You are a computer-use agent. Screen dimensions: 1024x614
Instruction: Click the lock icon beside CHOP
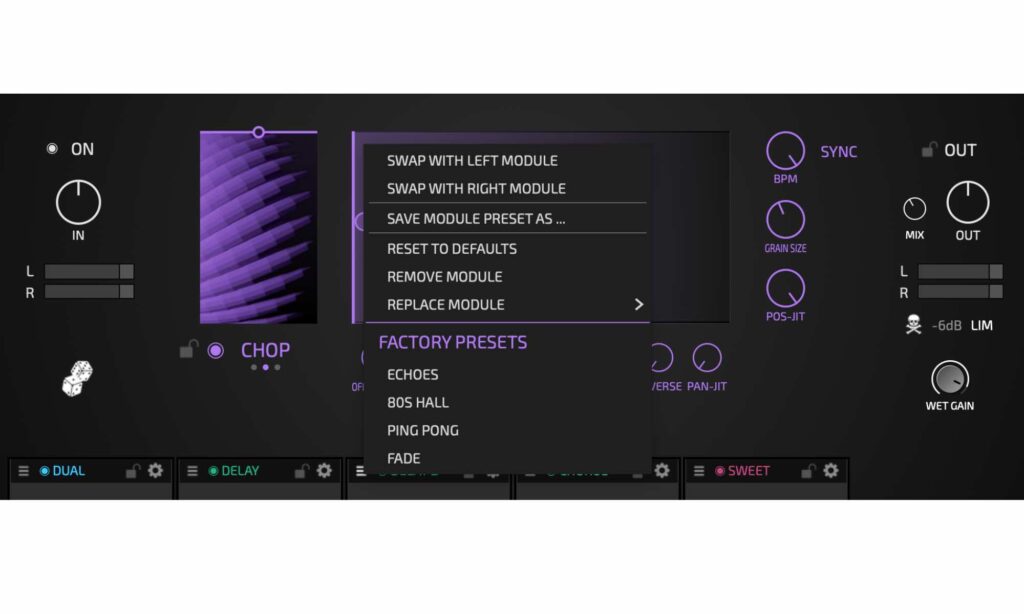pos(187,350)
